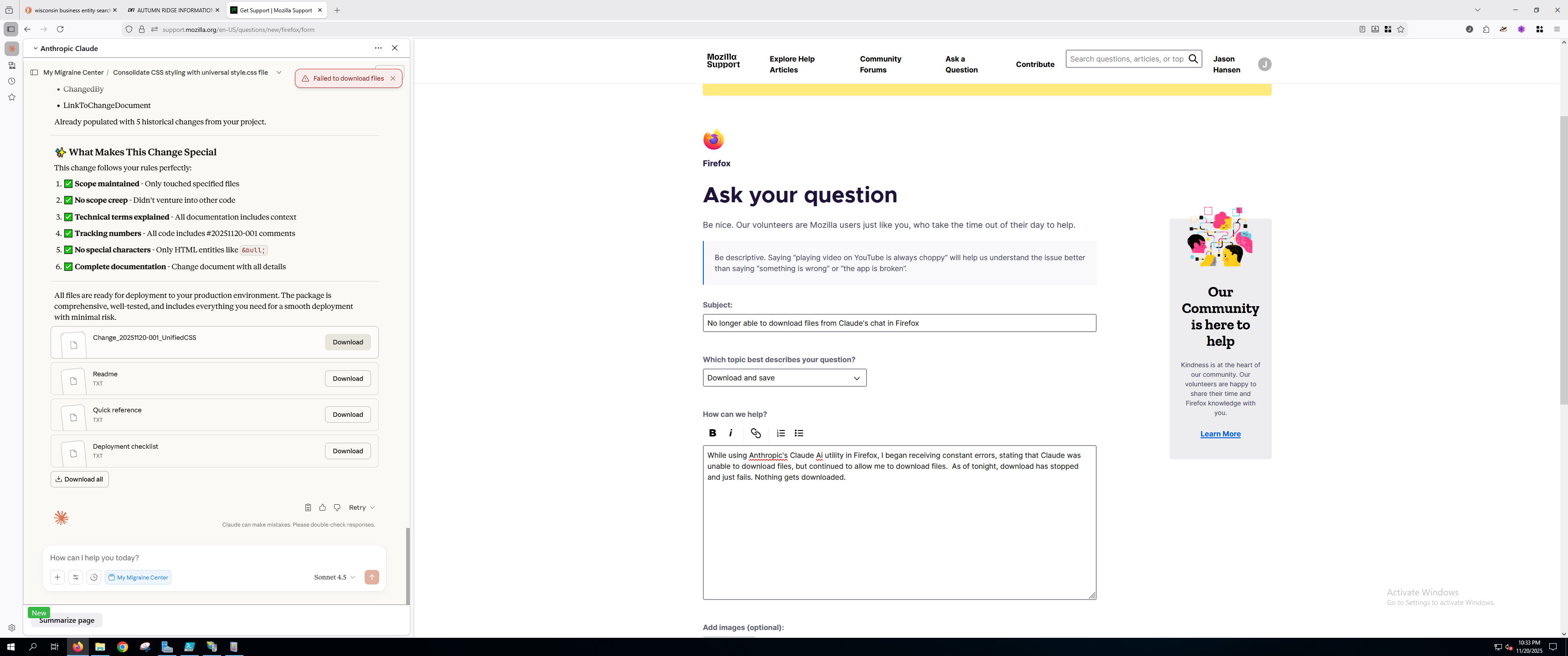
Task: Give thumbs down to Claude response
Action: (x=337, y=507)
